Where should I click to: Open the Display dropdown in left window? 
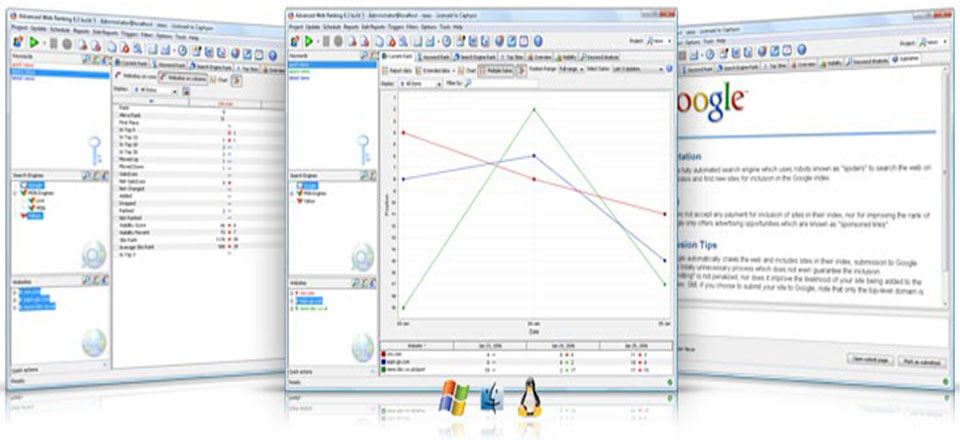[157, 90]
